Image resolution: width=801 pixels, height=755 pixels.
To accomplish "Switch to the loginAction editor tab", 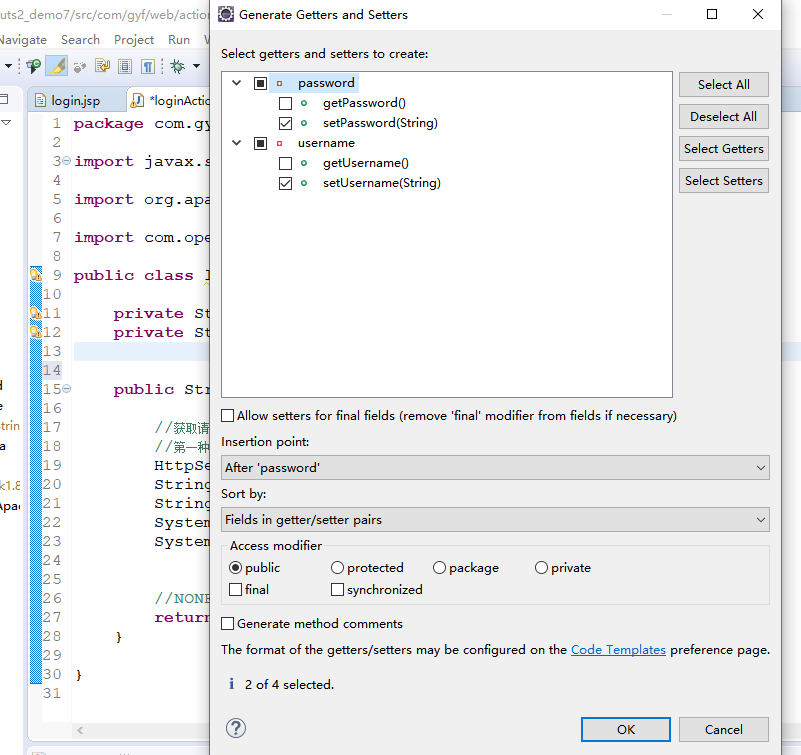I will click(169, 100).
